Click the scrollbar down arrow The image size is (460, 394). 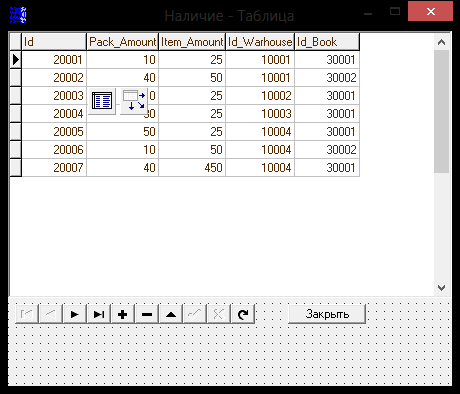pyautogui.click(x=442, y=287)
